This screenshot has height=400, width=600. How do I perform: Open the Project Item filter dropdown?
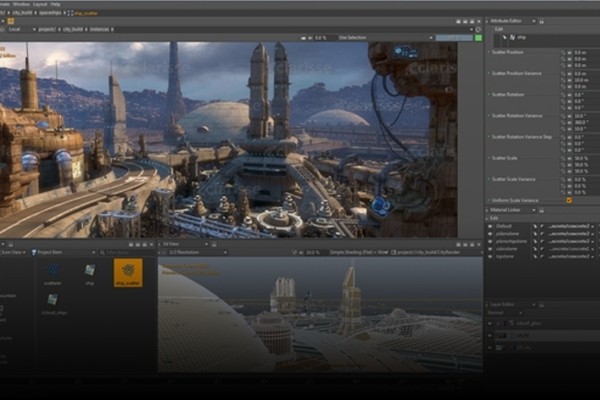pos(64,252)
